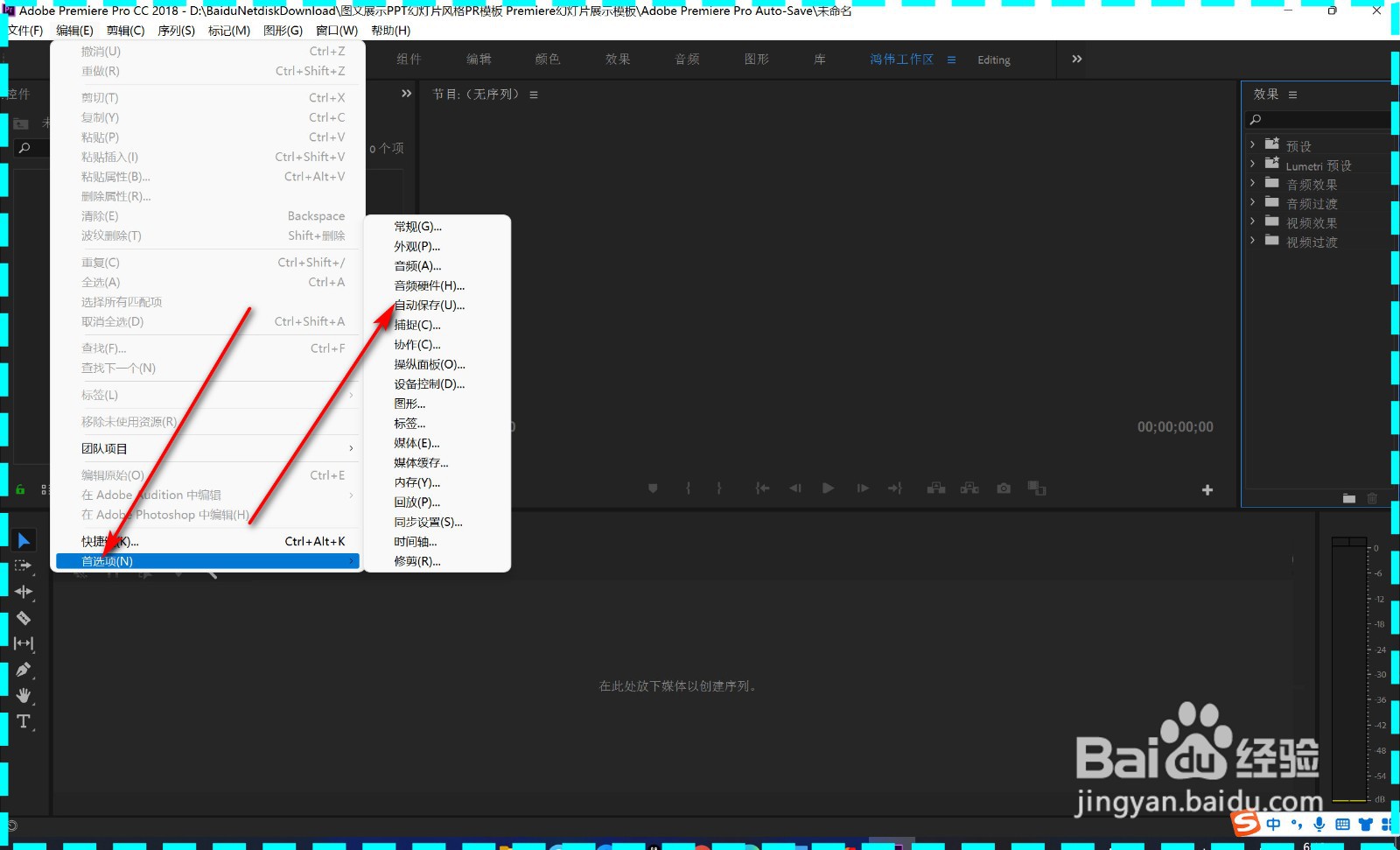The height and width of the screenshot is (850, 1400).
Task: Go to Out point
Action: click(894, 488)
